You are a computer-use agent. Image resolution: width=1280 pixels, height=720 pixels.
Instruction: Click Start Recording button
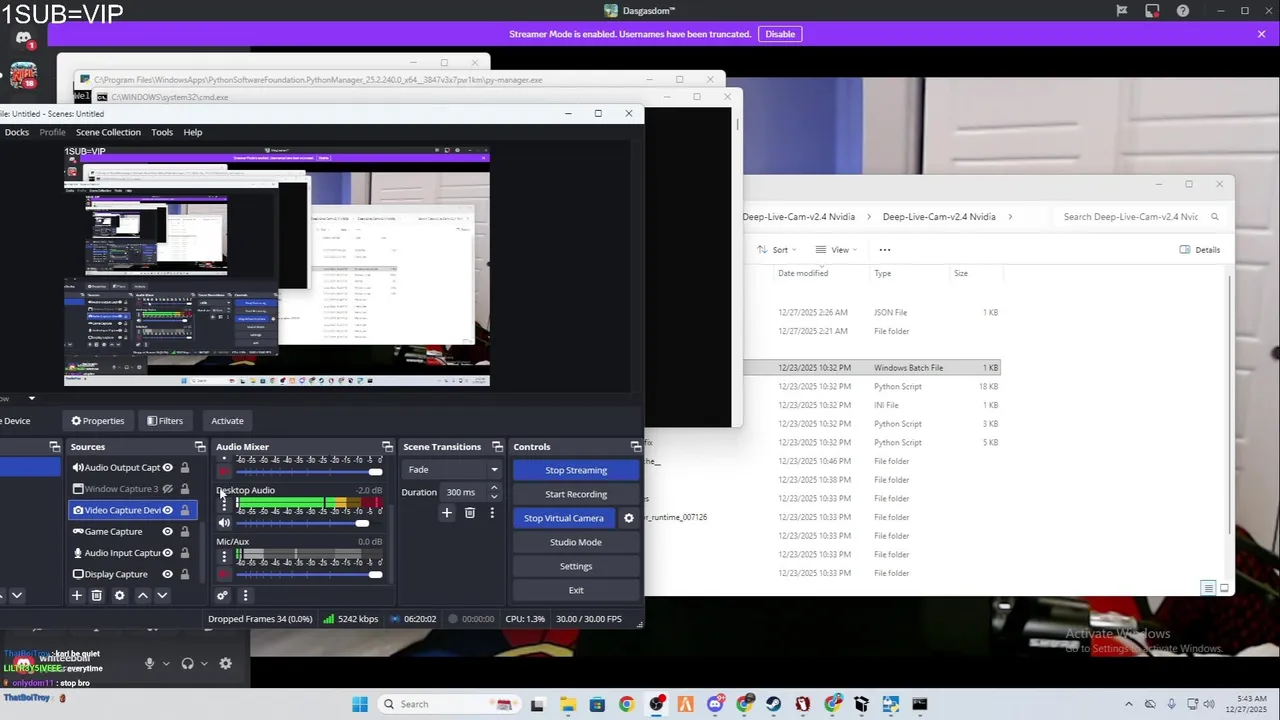pyautogui.click(x=576, y=494)
